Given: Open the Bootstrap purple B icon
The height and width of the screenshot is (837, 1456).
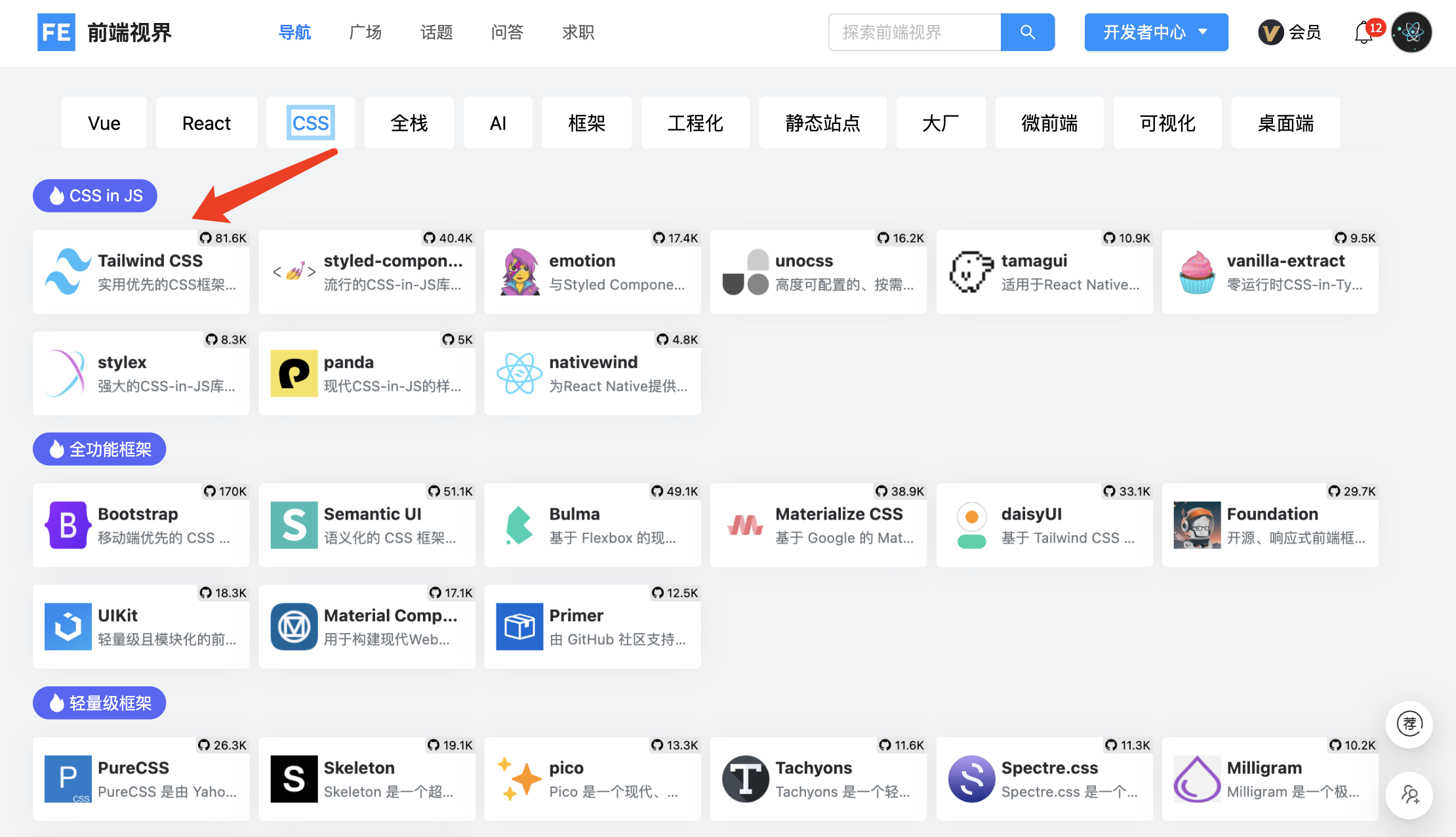Looking at the screenshot, I should (68, 525).
